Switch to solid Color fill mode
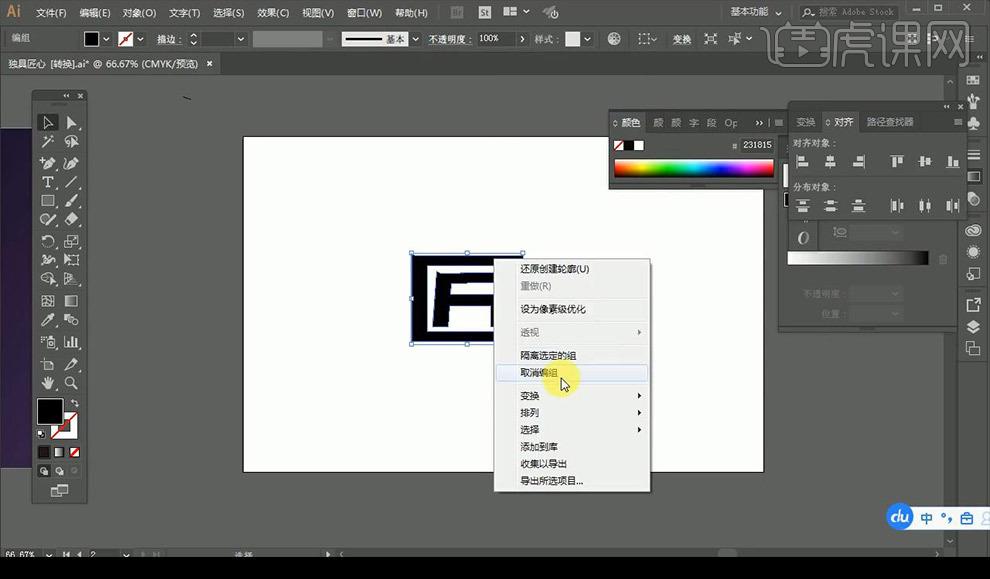The image size is (990, 579). pos(44,452)
